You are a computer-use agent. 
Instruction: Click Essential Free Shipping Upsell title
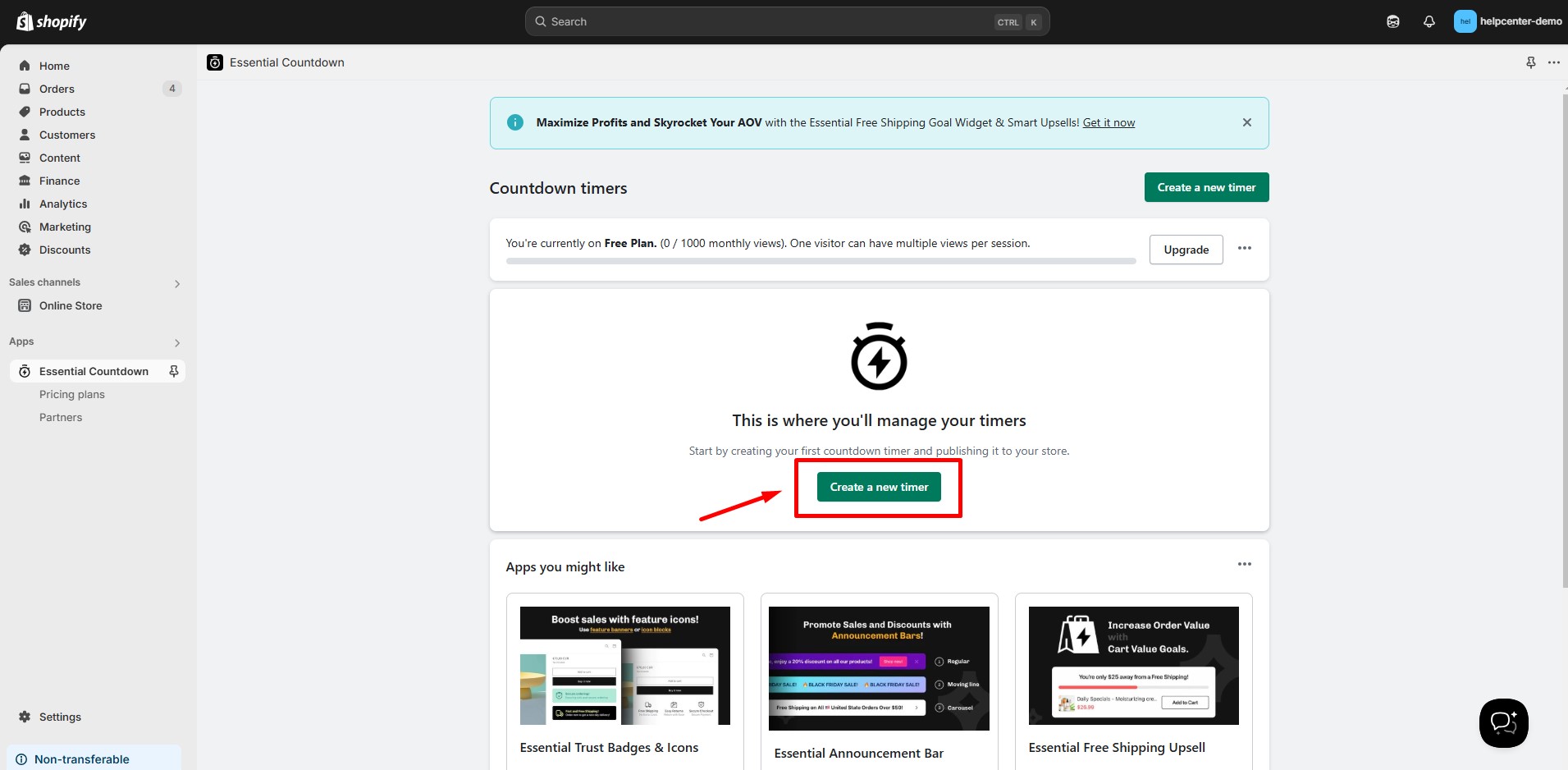(1117, 748)
